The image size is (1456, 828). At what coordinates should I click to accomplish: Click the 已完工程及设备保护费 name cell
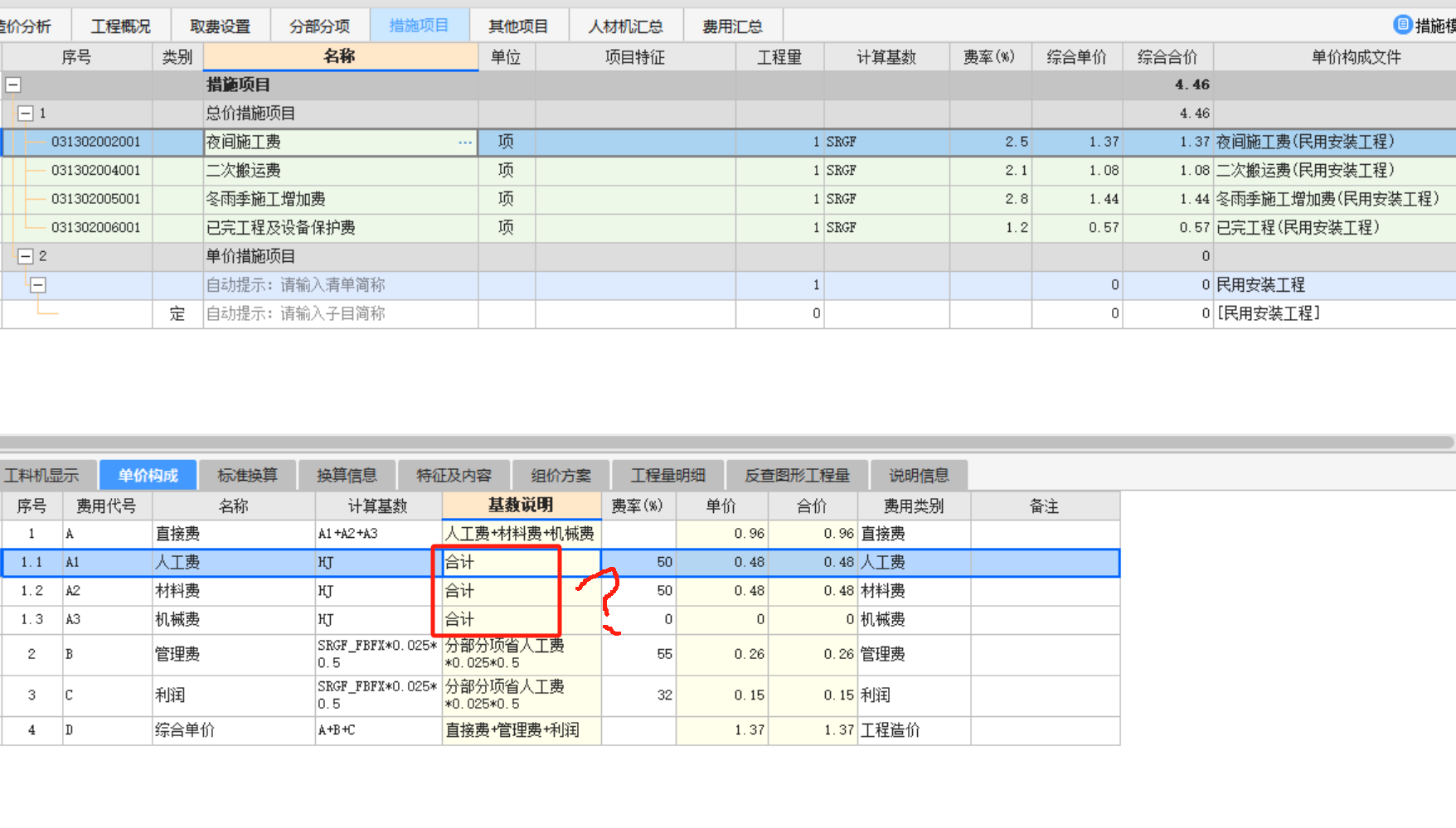pos(341,228)
